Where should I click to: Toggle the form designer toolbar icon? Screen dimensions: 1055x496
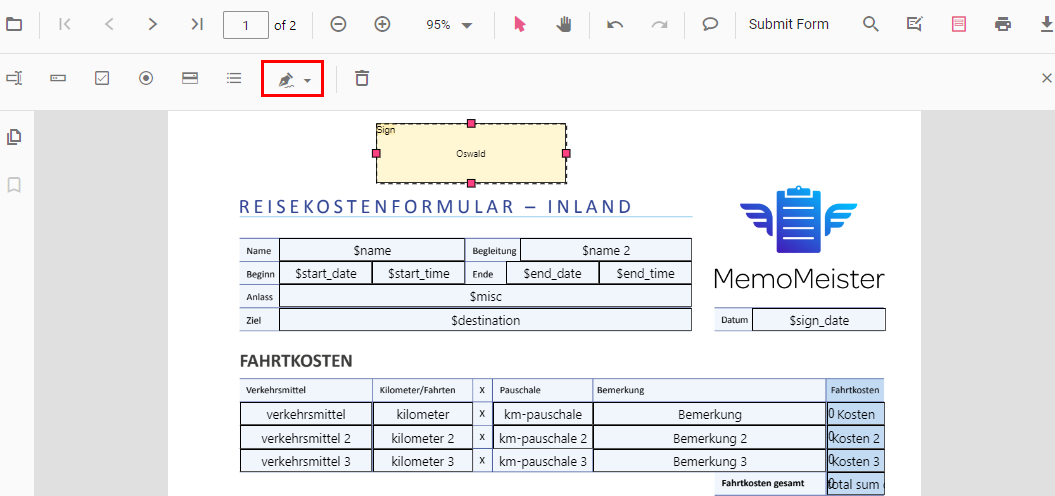[x=959, y=25]
